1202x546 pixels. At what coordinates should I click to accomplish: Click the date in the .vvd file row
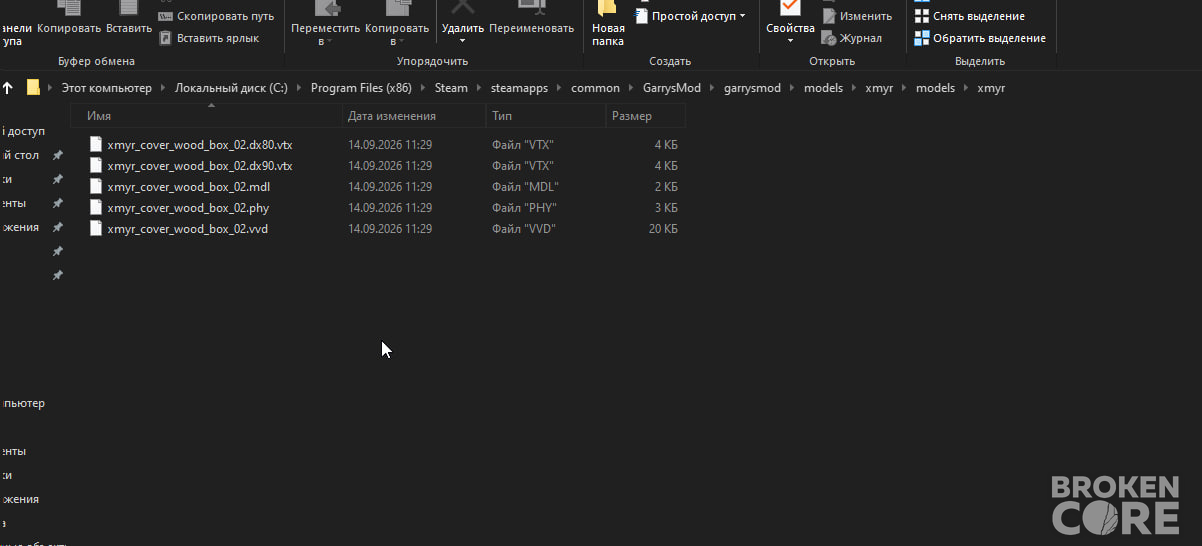click(x=390, y=228)
